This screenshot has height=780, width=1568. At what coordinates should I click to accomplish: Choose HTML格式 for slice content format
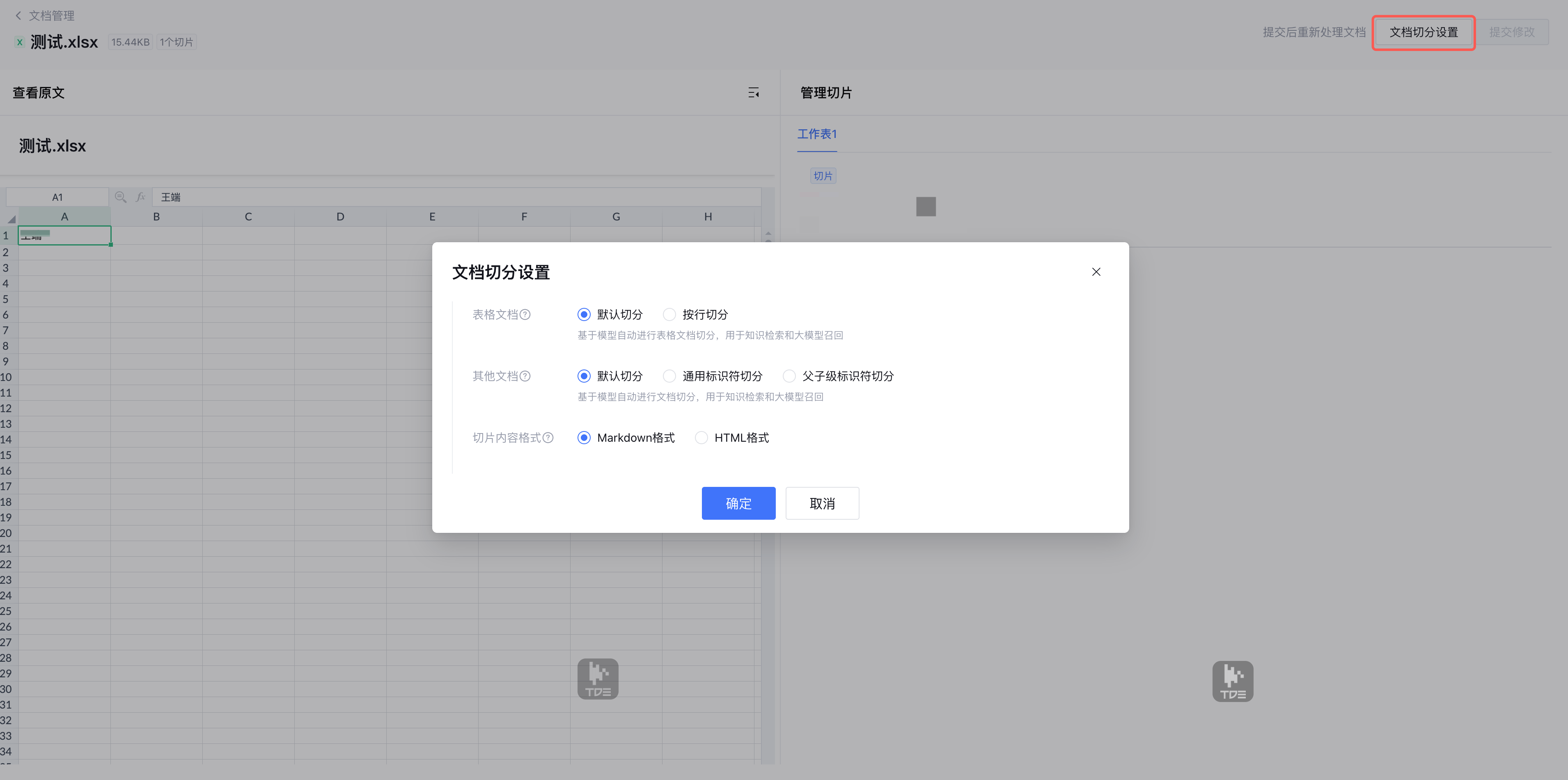click(701, 437)
